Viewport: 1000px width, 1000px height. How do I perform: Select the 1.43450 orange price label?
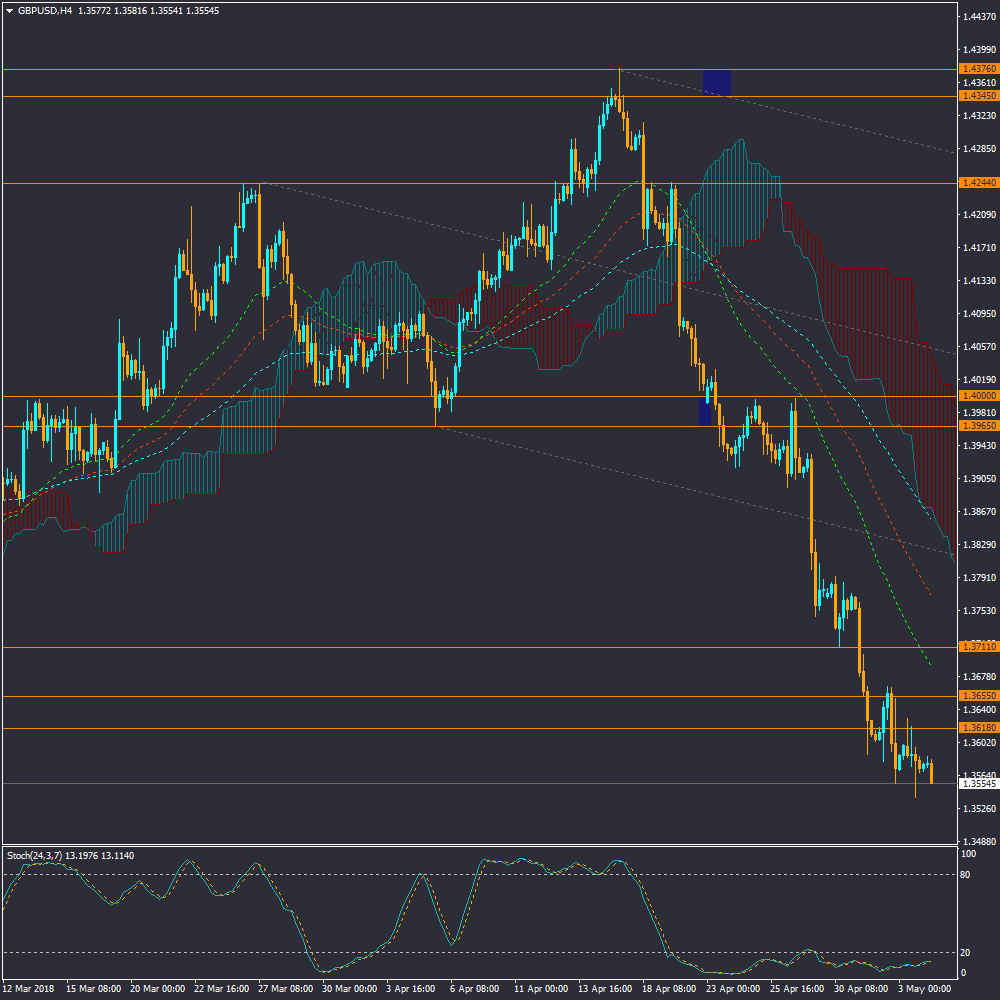click(x=978, y=96)
